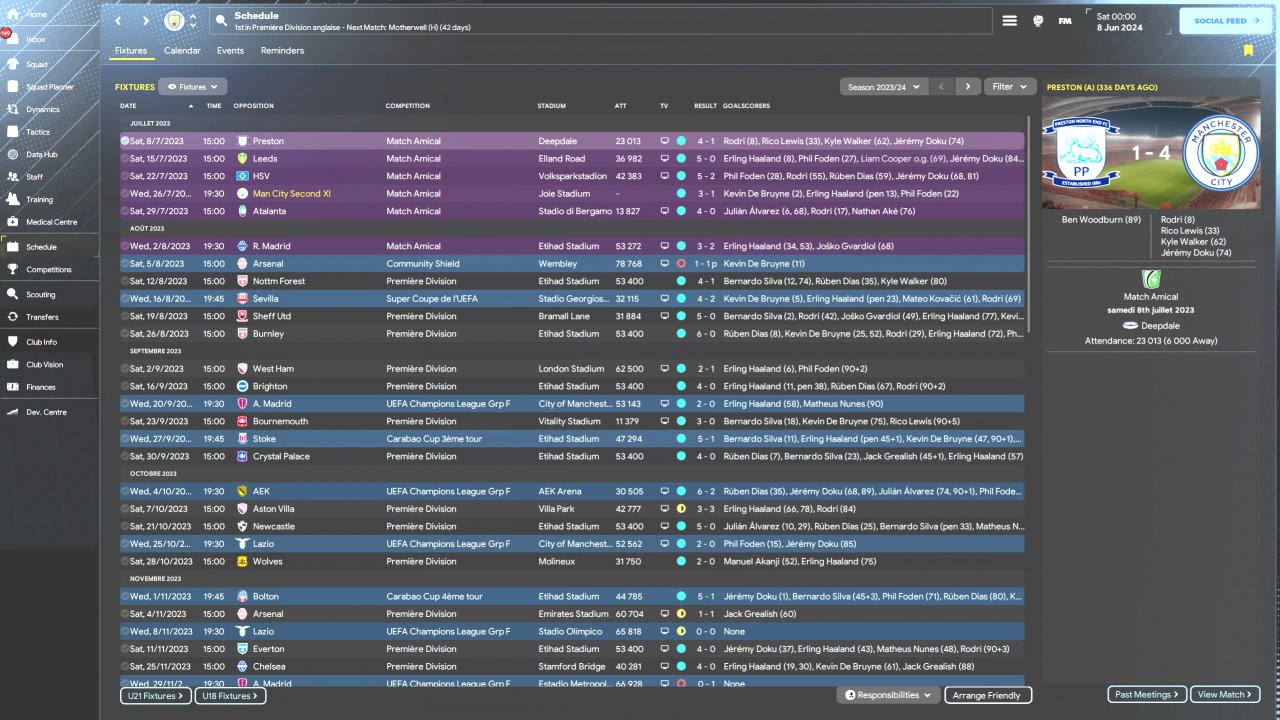Open the Responsibilities dropdown

point(890,695)
